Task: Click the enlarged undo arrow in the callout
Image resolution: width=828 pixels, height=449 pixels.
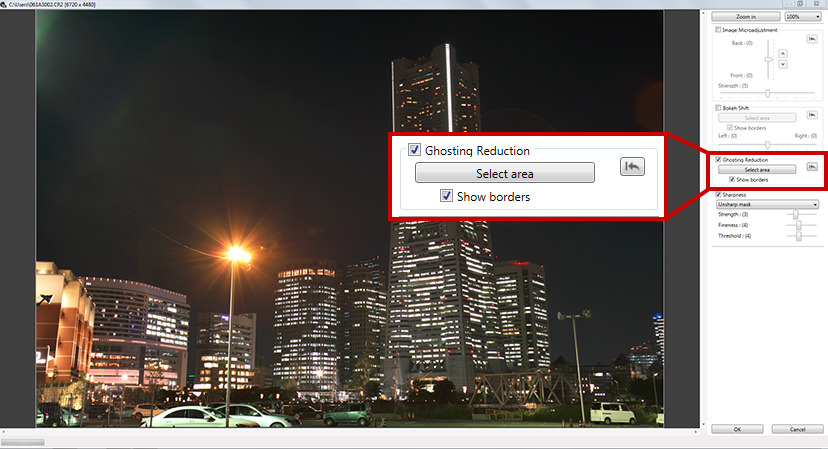Action: [x=632, y=167]
